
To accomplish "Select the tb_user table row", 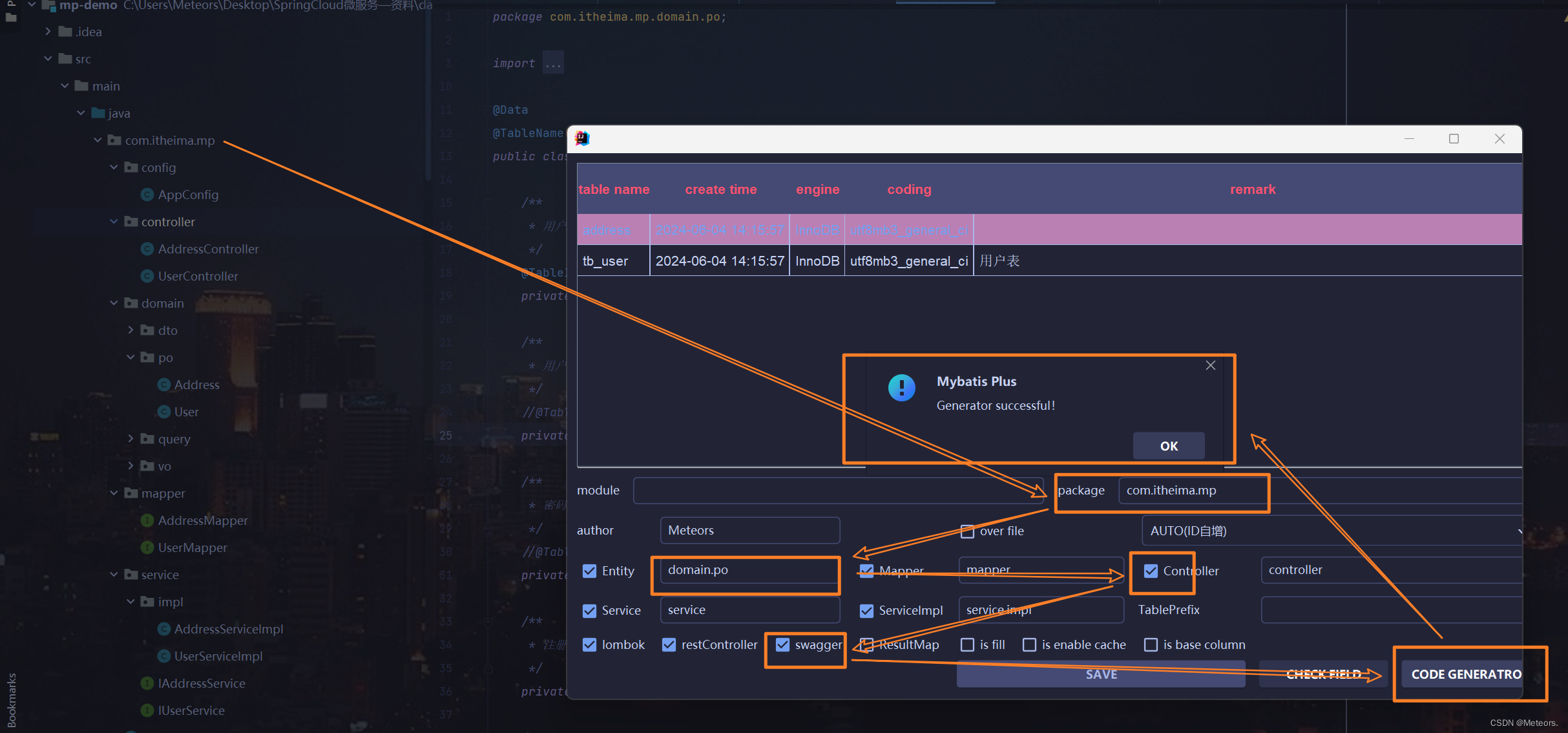I will pos(605,261).
